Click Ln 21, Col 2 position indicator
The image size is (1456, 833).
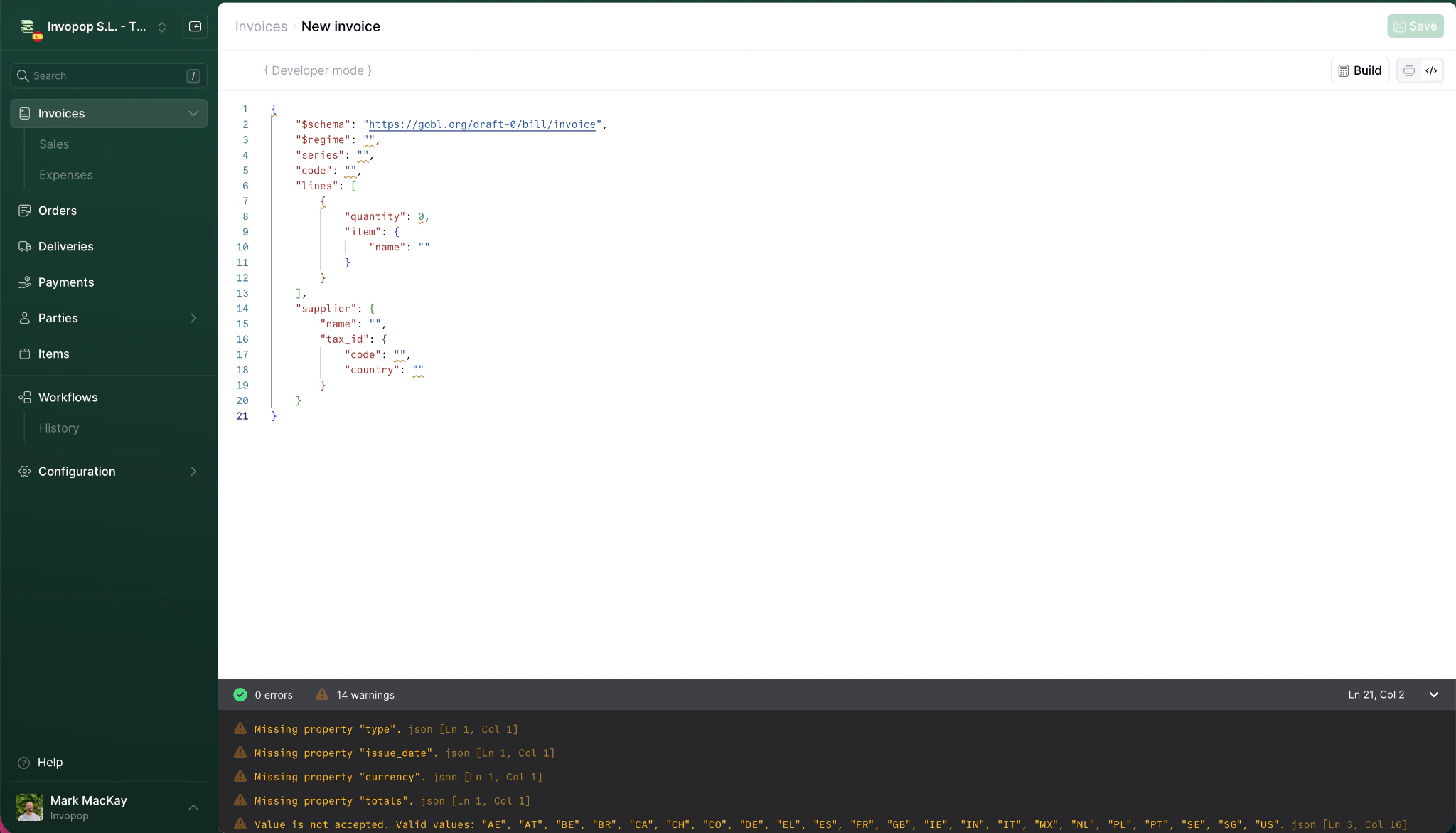coord(1376,694)
